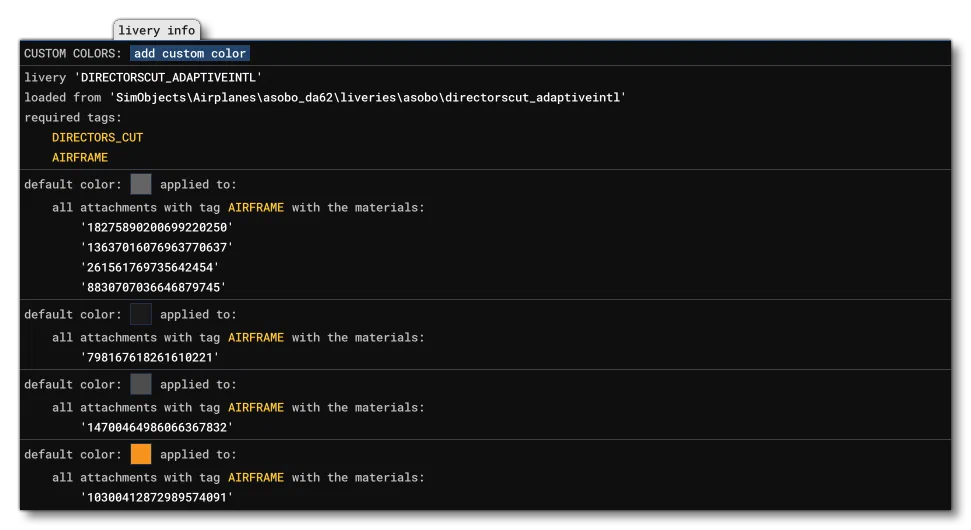The image size is (971, 530).
Task: Click livery name 'DIRECTORSCUT_ADAPTIVEINTL'
Action: click(168, 77)
